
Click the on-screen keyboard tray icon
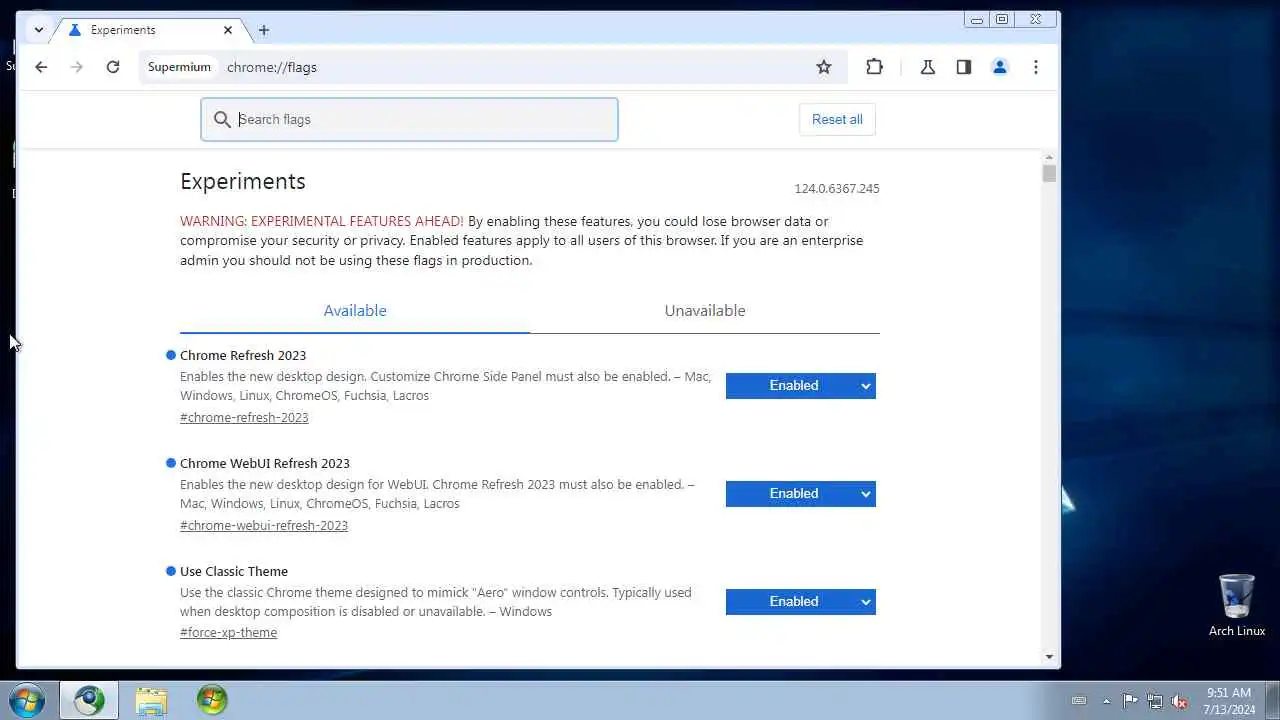(1079, 701)
